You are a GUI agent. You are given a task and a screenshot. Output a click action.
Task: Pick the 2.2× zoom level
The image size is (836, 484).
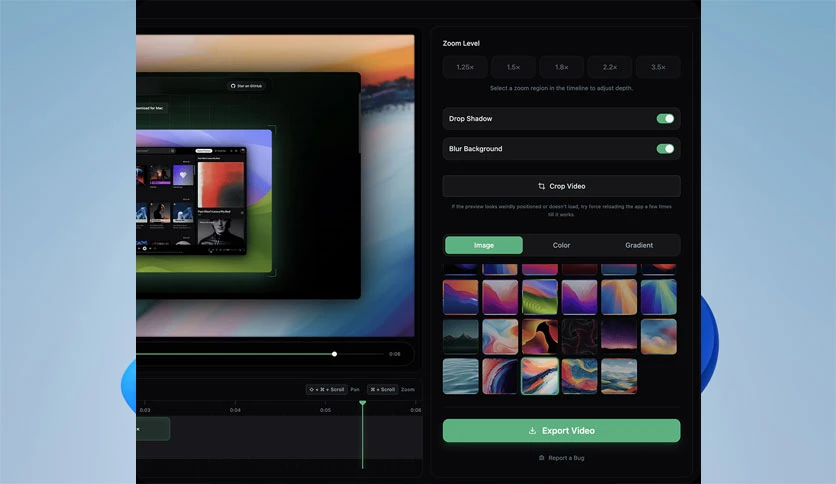pos(609,67)
